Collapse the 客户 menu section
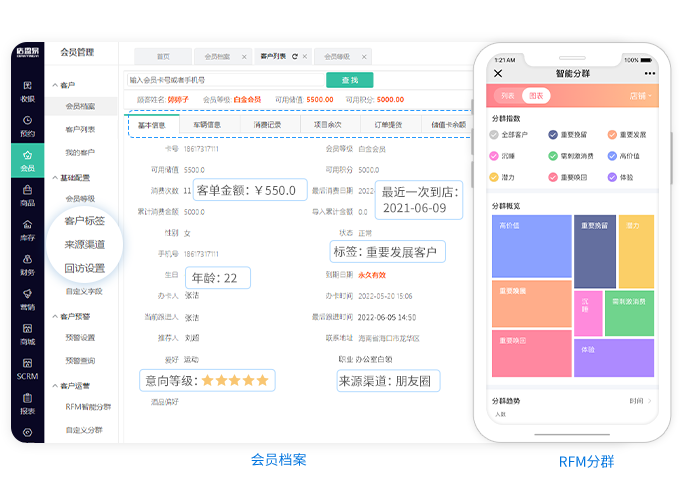Viewport: 680px width, 500px height. pos(55,85)
